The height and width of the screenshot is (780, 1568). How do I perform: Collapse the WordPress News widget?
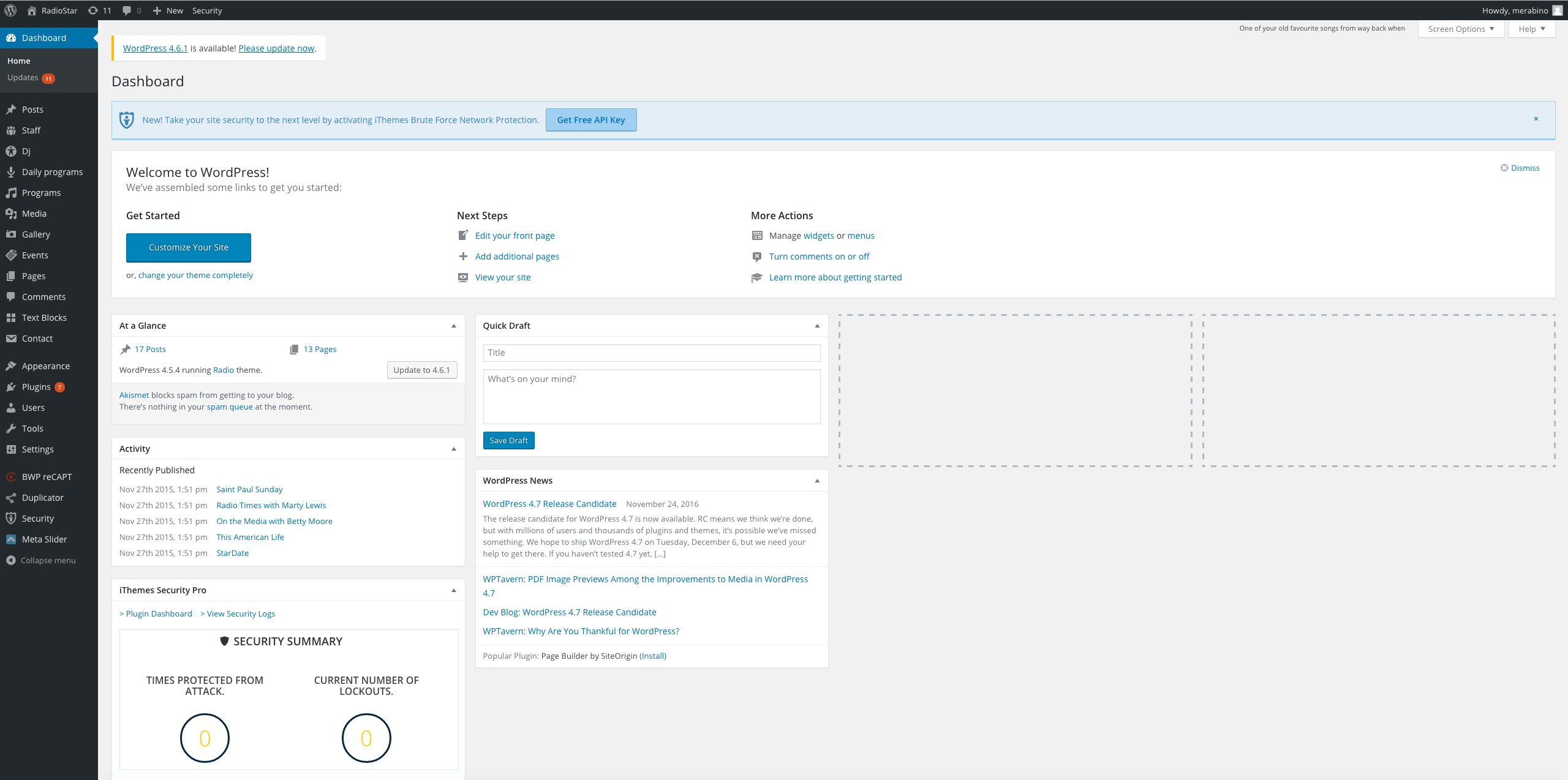tap(817, 481)
